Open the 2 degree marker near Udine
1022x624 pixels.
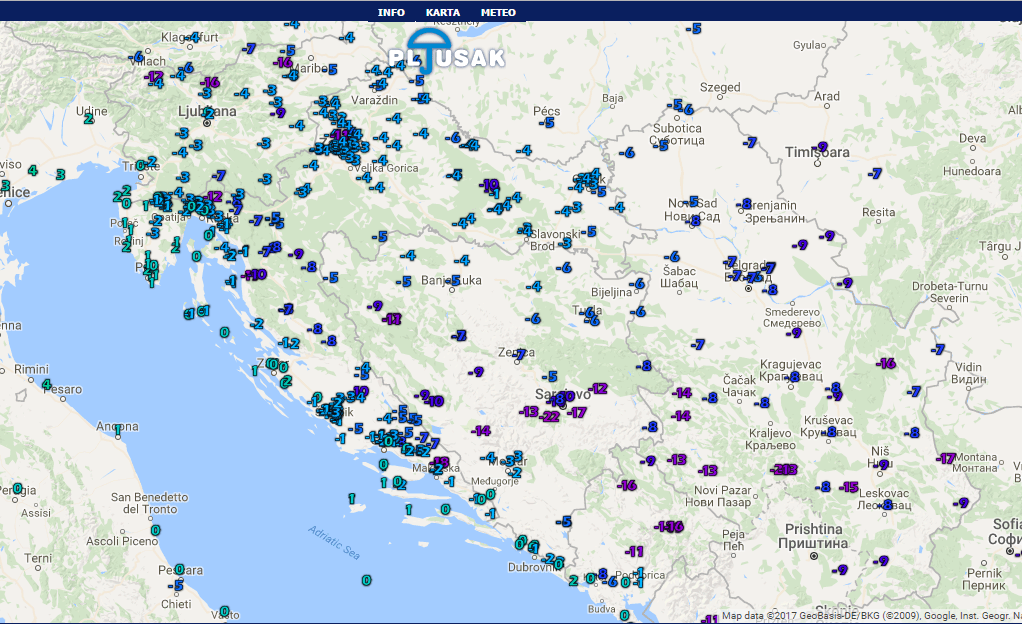pos(89,119)
